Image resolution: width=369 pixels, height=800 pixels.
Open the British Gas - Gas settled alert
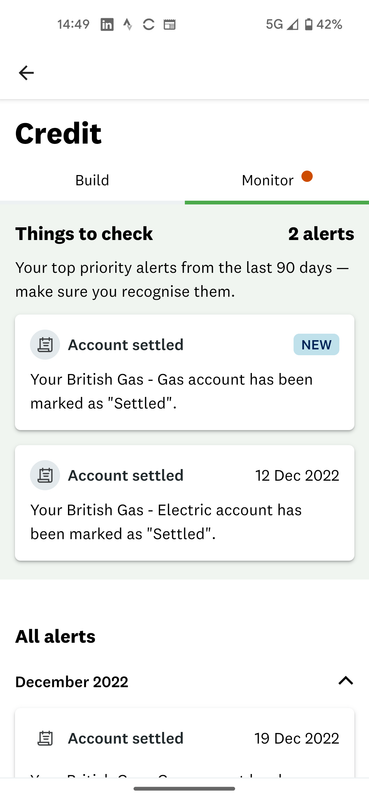(x=184, y=372)
